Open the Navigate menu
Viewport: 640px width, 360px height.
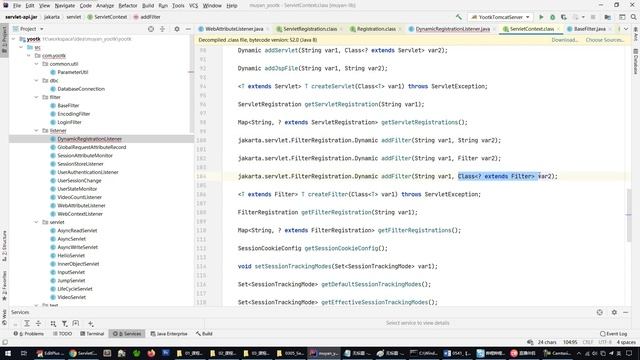64,6
